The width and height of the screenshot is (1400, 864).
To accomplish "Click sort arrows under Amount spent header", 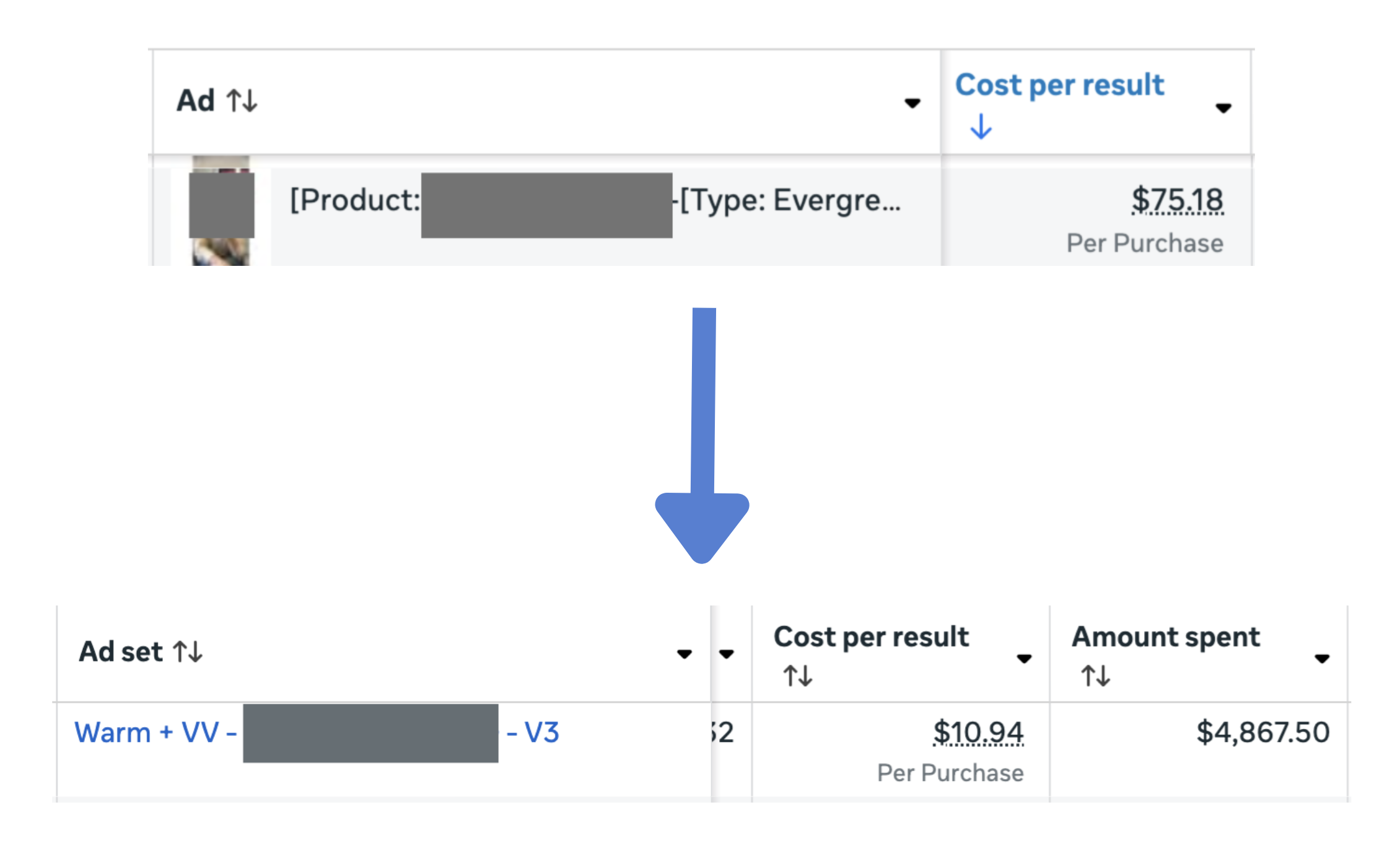I will (x=1095, y=676).
